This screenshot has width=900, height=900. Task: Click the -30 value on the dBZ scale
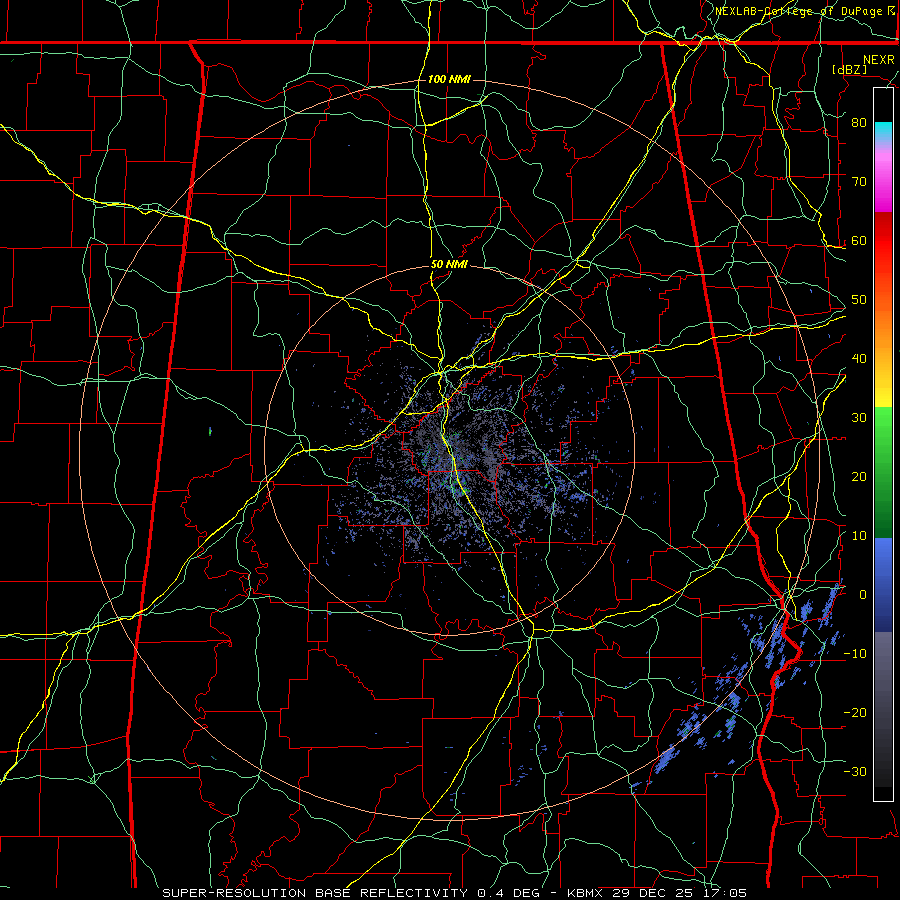tap(855, 772)
